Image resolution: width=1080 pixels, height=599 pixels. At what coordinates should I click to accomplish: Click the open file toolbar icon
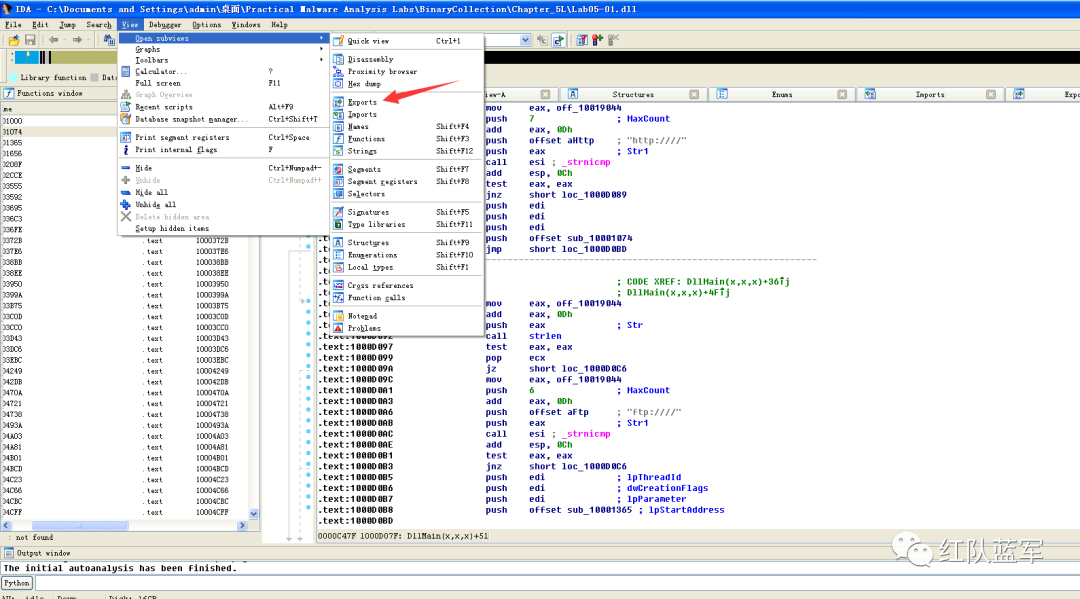(13, 40)
